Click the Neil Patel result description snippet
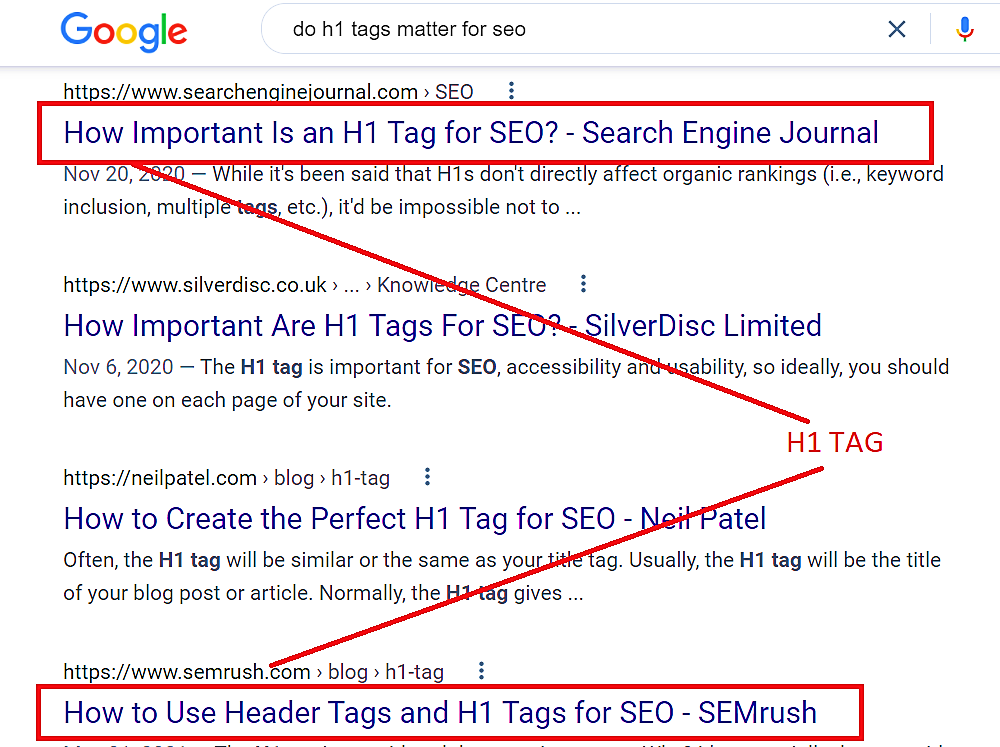This screenshot has width=1000, height=747. tap(502, 577)
